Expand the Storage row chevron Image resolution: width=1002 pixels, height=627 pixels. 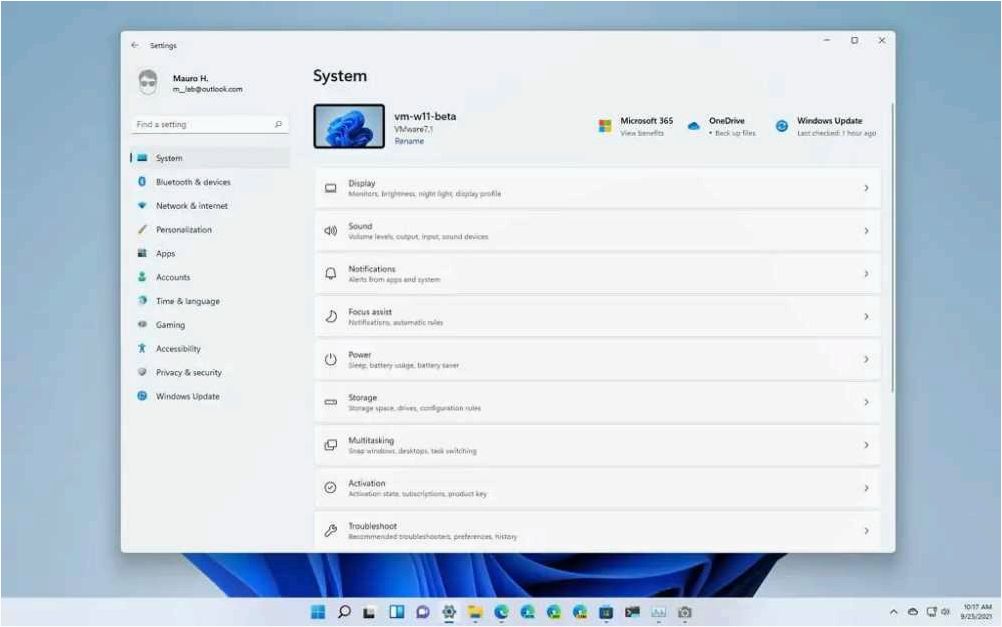click(x=866, y=402)
